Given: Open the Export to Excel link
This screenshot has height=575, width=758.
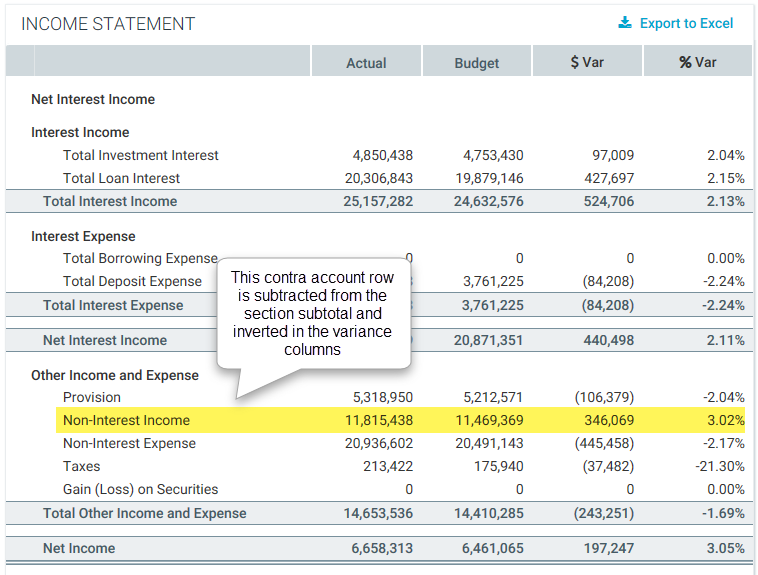Looking at the screenshot, I should (686, 23).
